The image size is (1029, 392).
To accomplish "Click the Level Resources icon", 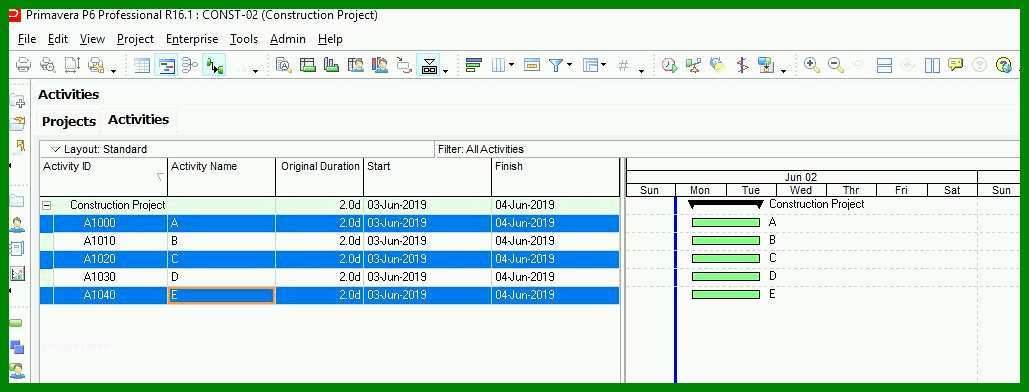I will coord(694,65).
